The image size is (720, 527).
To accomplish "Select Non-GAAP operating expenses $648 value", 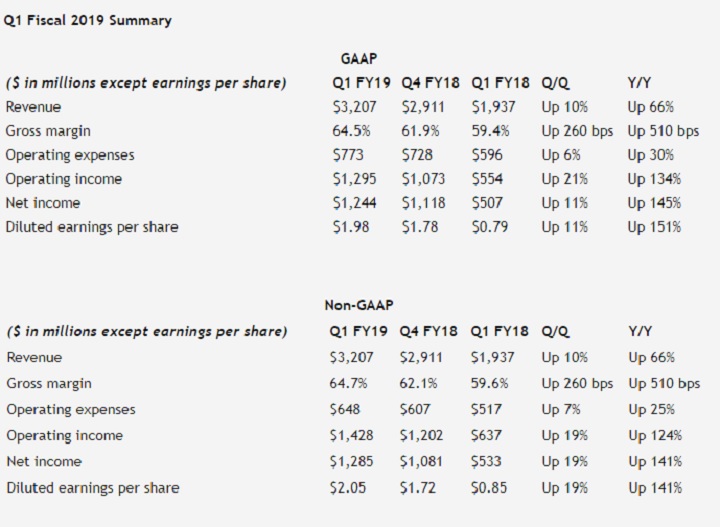I will (347, 409).
